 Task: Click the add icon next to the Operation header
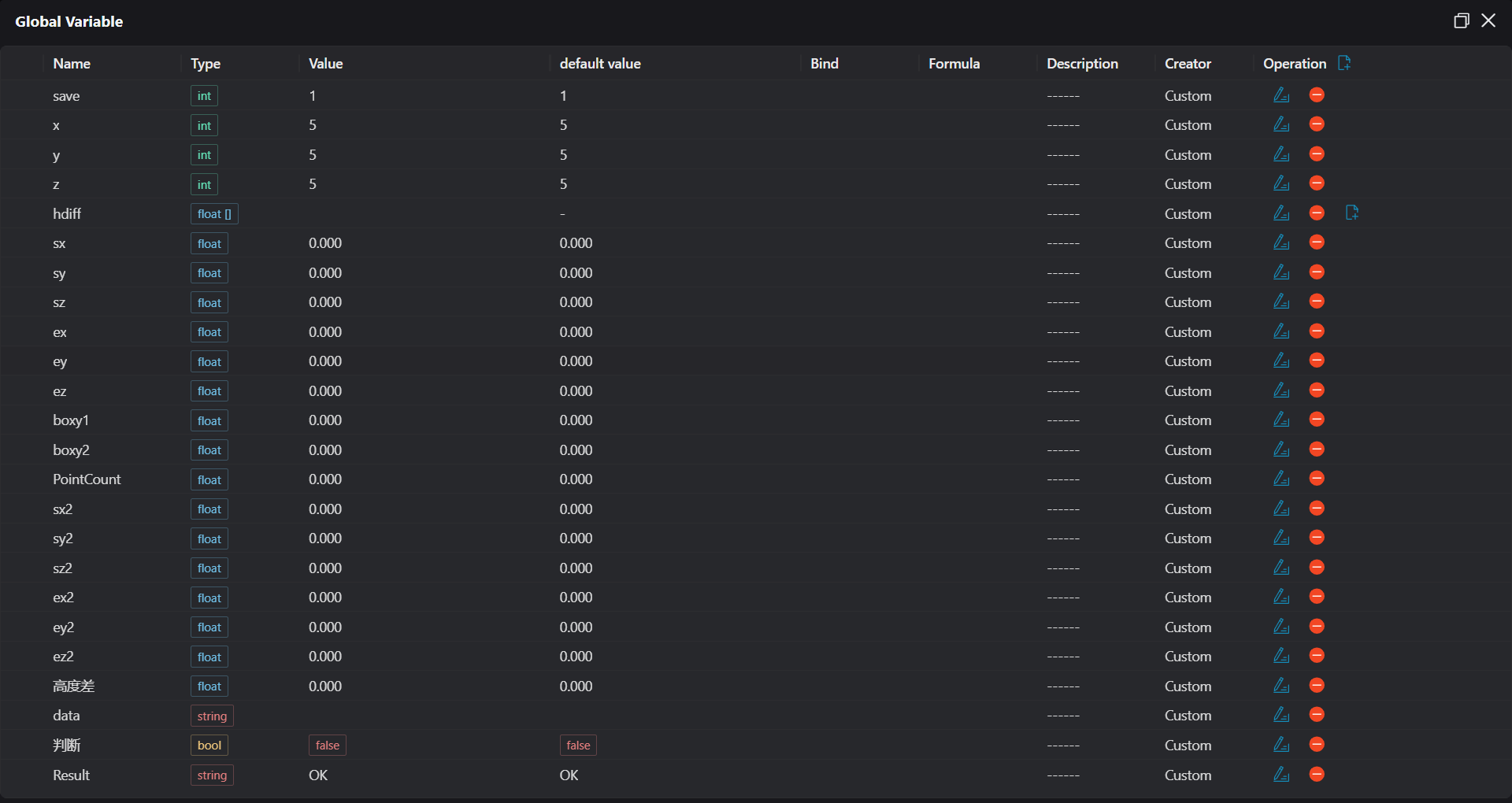click(x=1344, y=63)
